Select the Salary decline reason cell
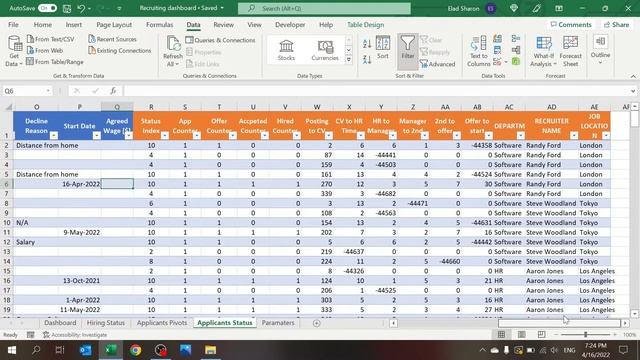Image resolution: width=640 pixels, height=360 pixels. [36, 242]
